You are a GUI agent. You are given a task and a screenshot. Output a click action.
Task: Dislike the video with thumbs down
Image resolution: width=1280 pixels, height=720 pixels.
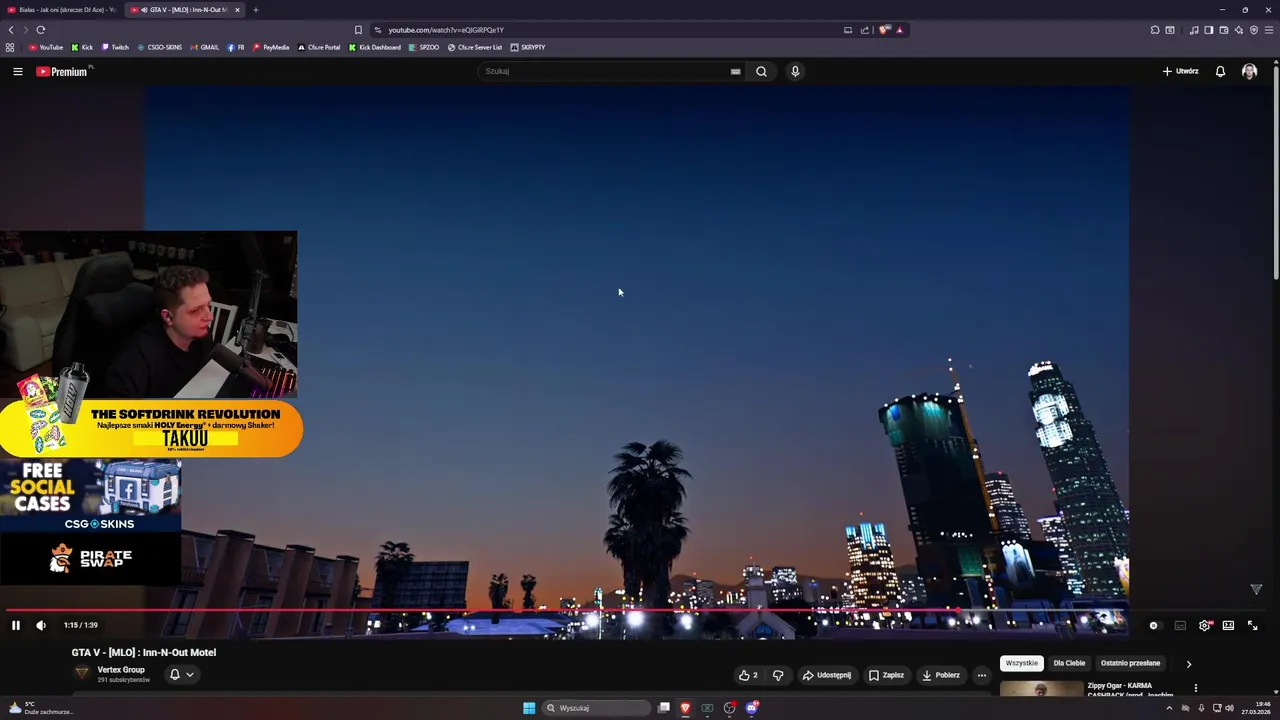778,675
